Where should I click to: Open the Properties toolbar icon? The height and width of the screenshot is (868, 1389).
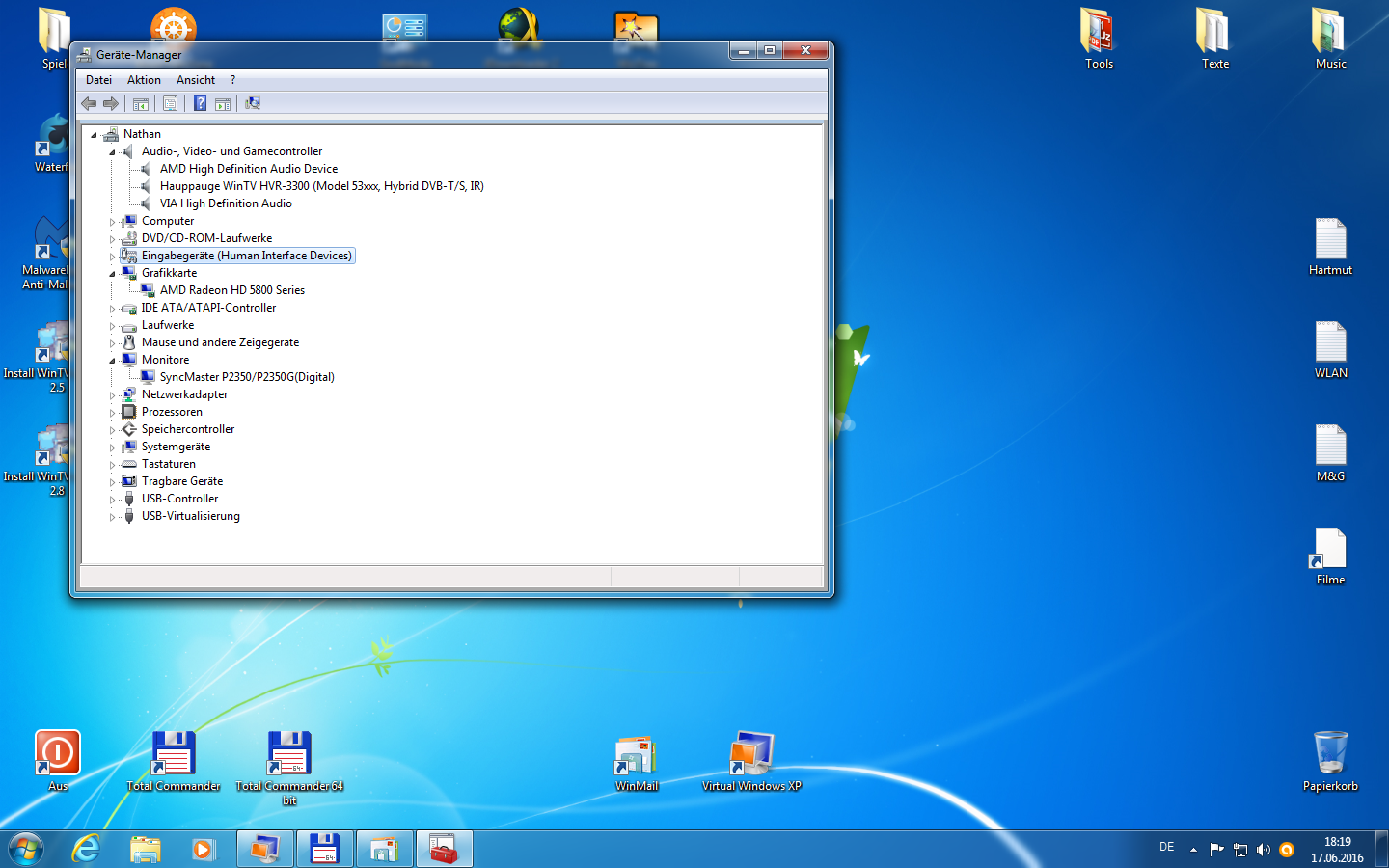pos(170,103)
